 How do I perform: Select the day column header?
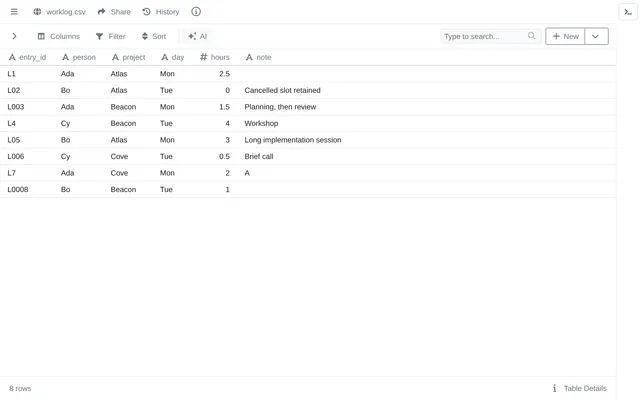pos(173,58)
